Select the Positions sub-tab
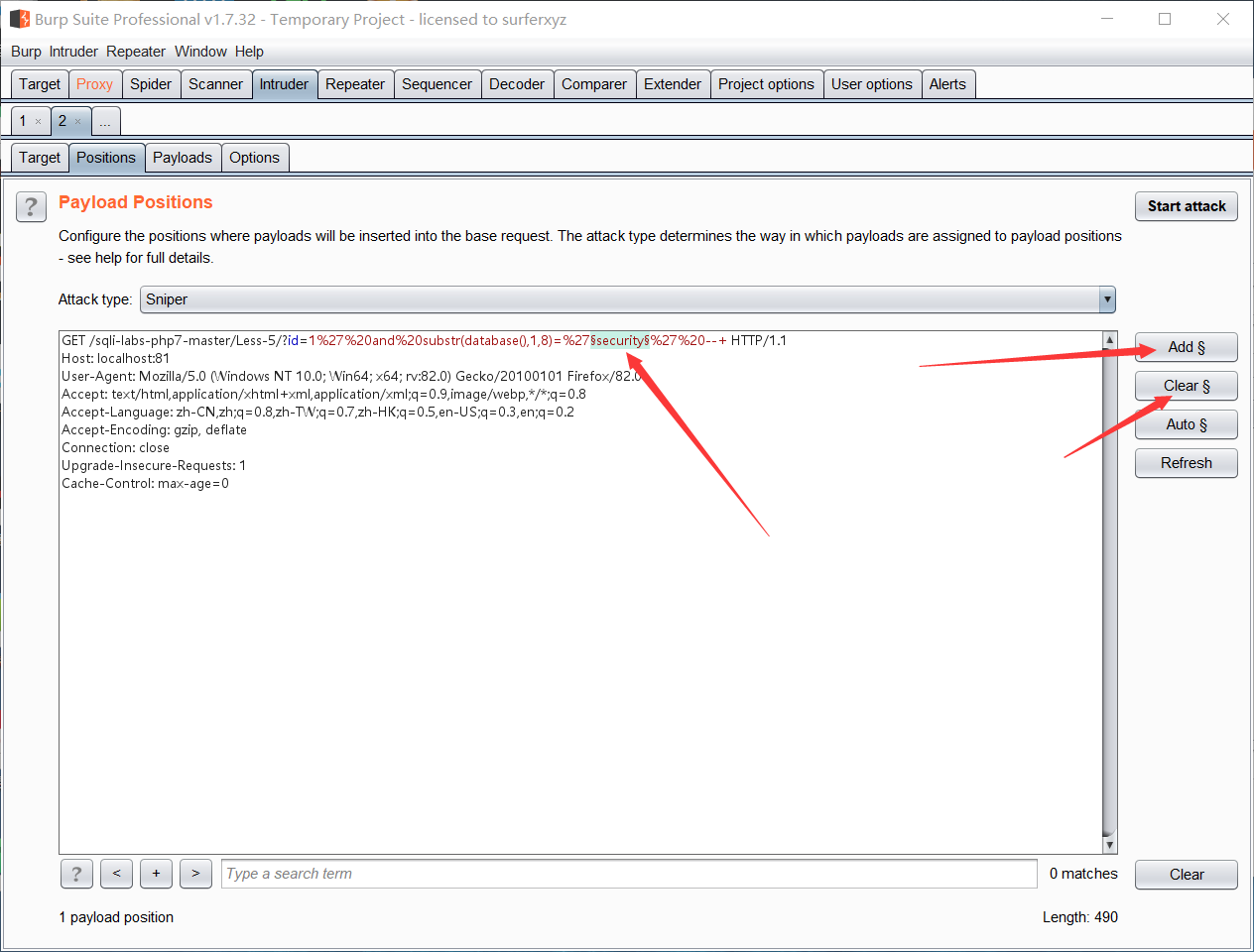Viewport: 1254px width, 952px height. point(106,158)
